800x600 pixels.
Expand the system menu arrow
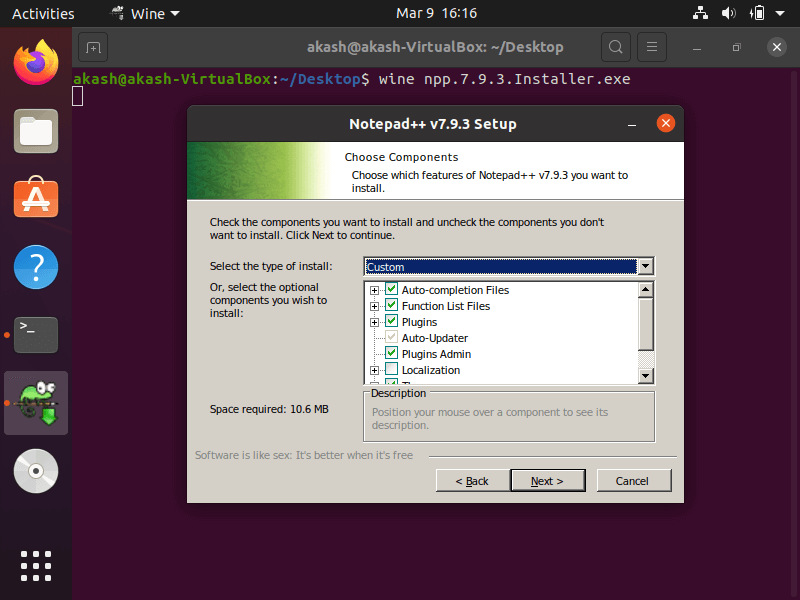pyautogui.click(x=780, y=13)
